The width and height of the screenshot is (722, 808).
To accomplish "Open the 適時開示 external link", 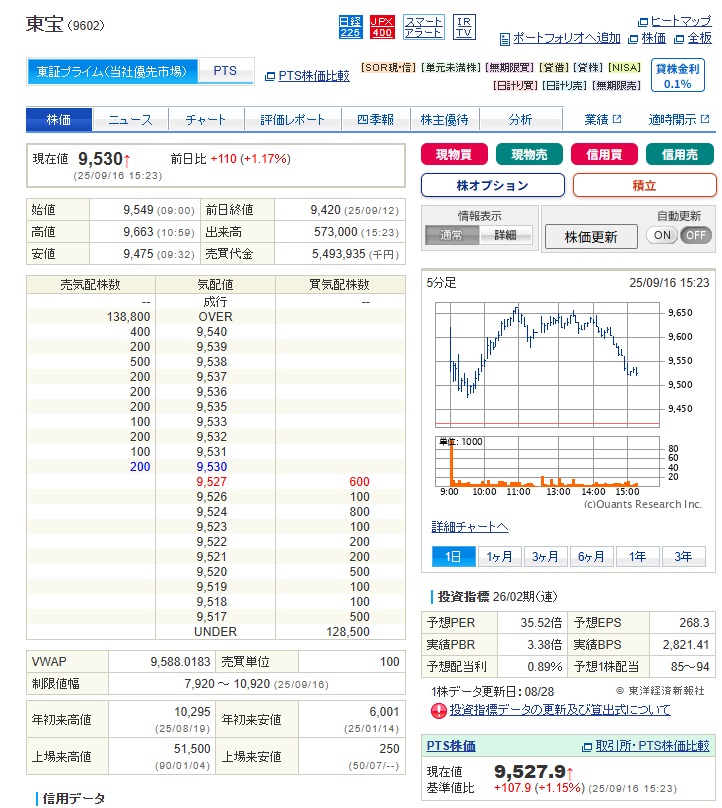I will click(x=679, y=120).
